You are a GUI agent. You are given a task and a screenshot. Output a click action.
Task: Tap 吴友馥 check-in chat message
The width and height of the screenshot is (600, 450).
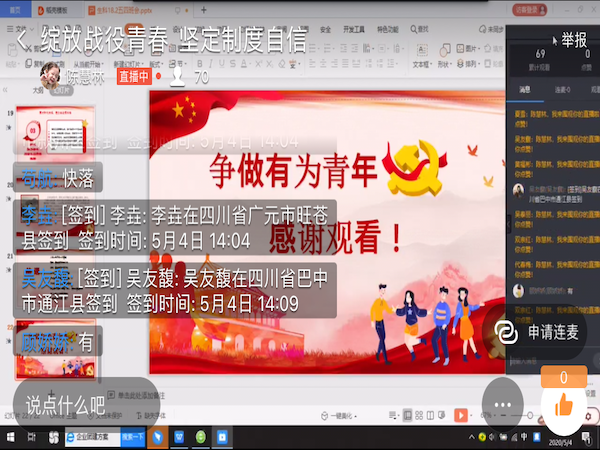175,290
